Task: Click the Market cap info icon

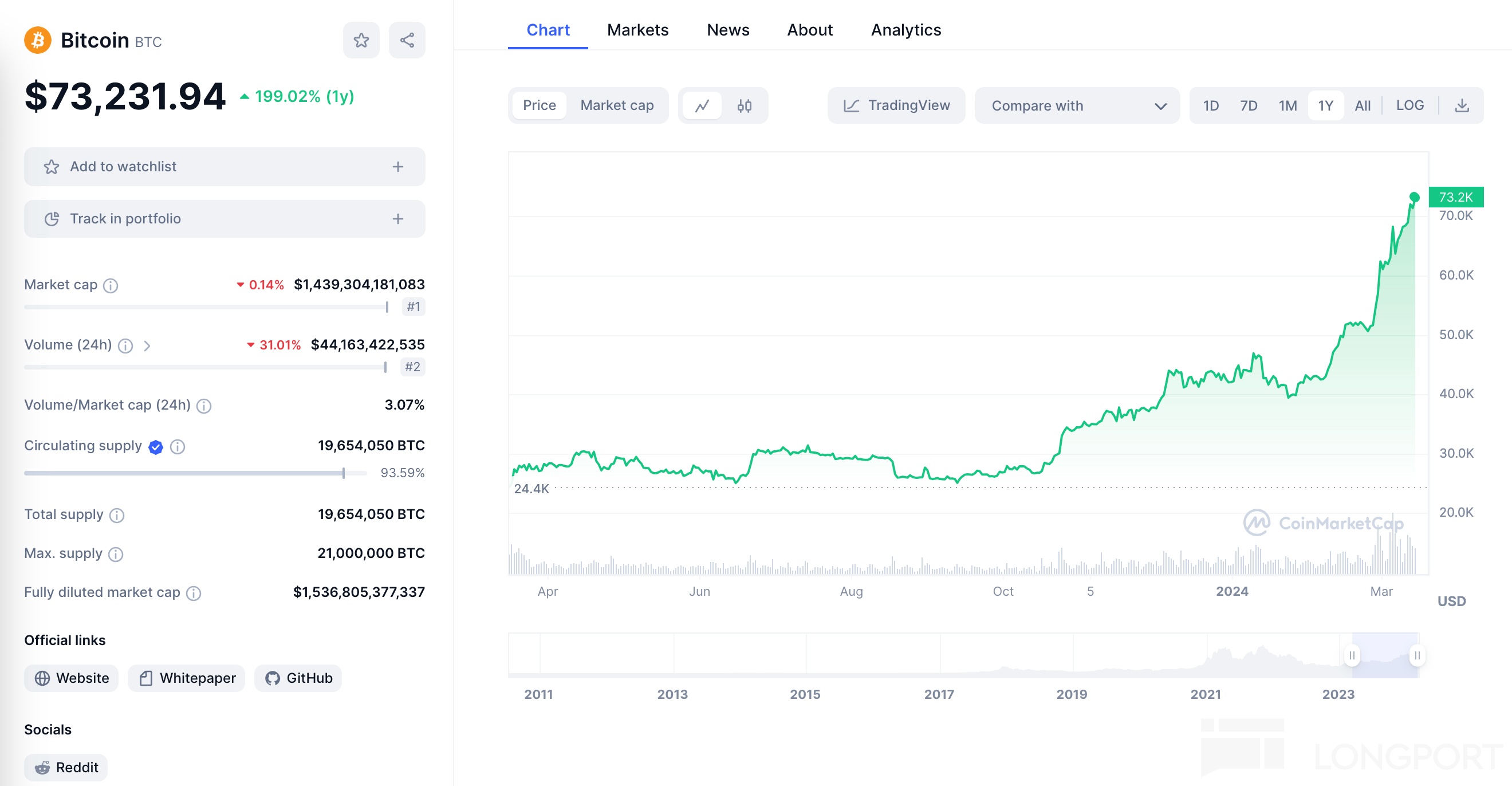Action: click(x=111, y=285)
